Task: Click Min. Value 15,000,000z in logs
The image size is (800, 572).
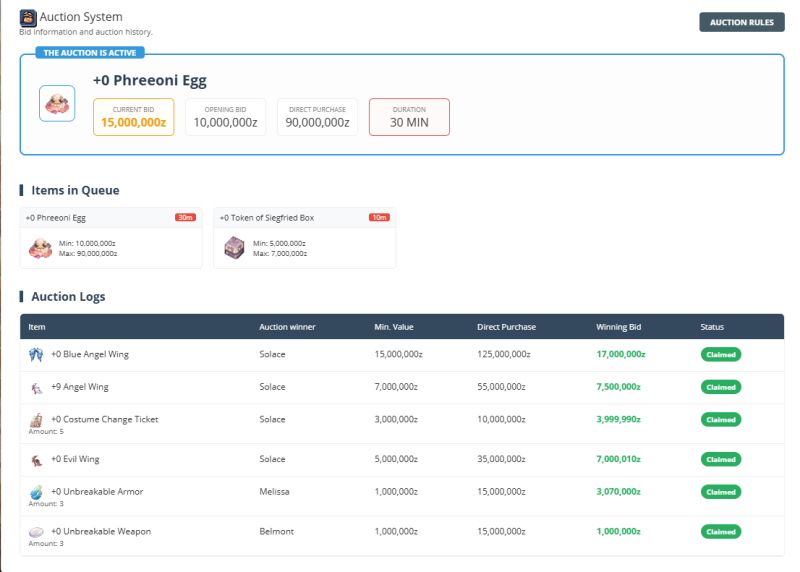Action: pyautogui.click(x=398, y=354)
